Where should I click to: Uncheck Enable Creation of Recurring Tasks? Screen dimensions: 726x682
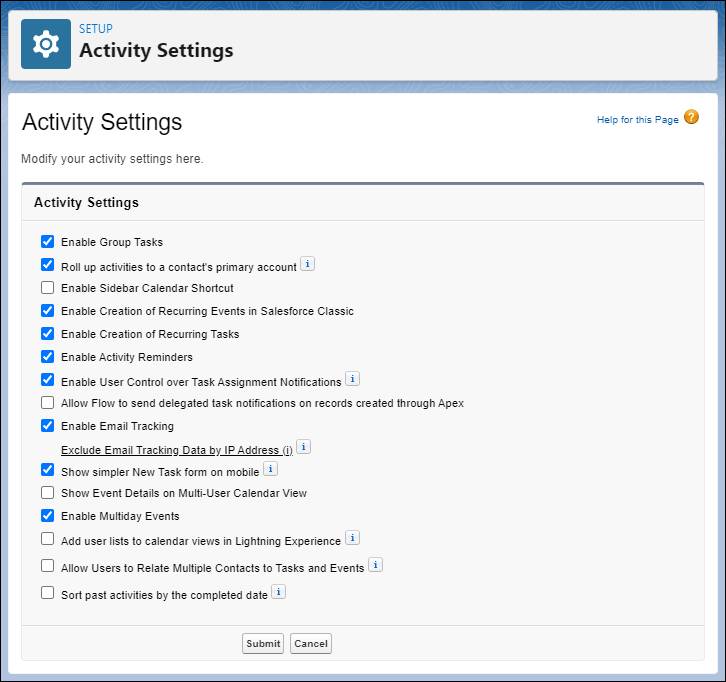click(x=47, y=333)
